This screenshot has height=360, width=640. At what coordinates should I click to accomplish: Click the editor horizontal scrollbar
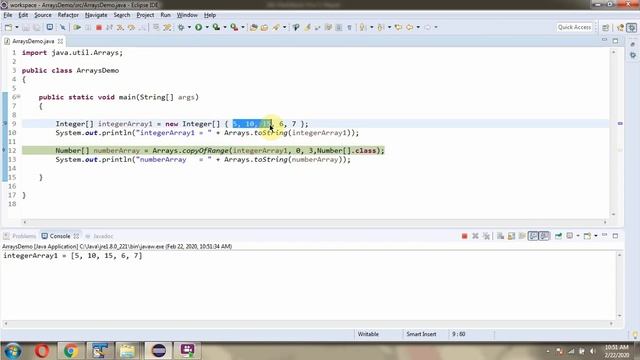coord(315,222)
